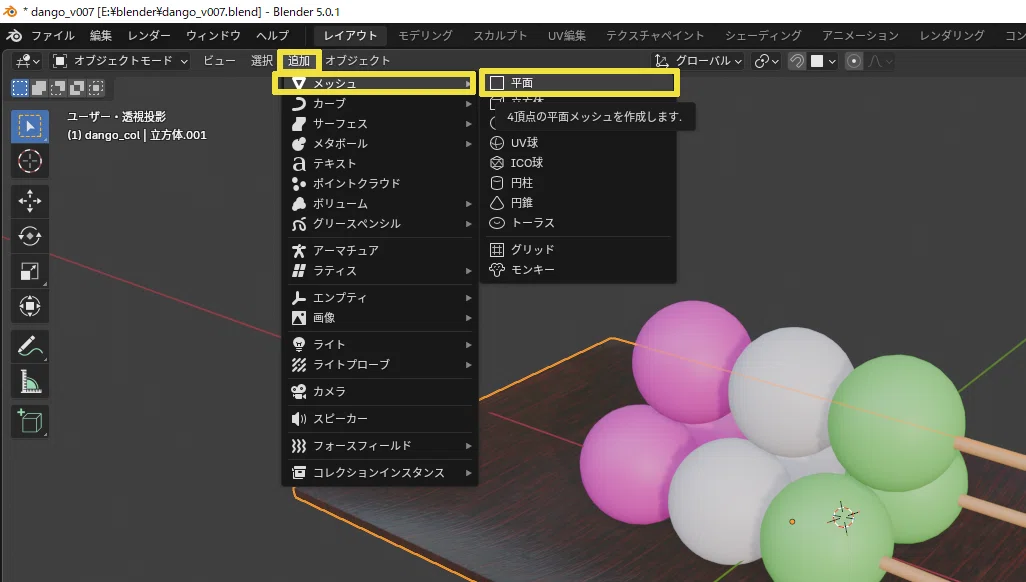1026x582 pixels.
Task: Click the Blender logo menu icon
Action: coord(14,35)
